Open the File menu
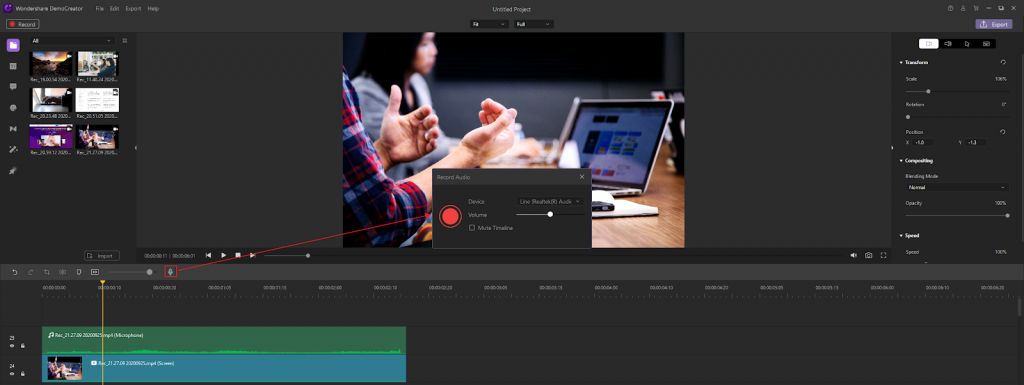Image resolution: width=1024 pixels, height=385 pixels. click(99, 8)
